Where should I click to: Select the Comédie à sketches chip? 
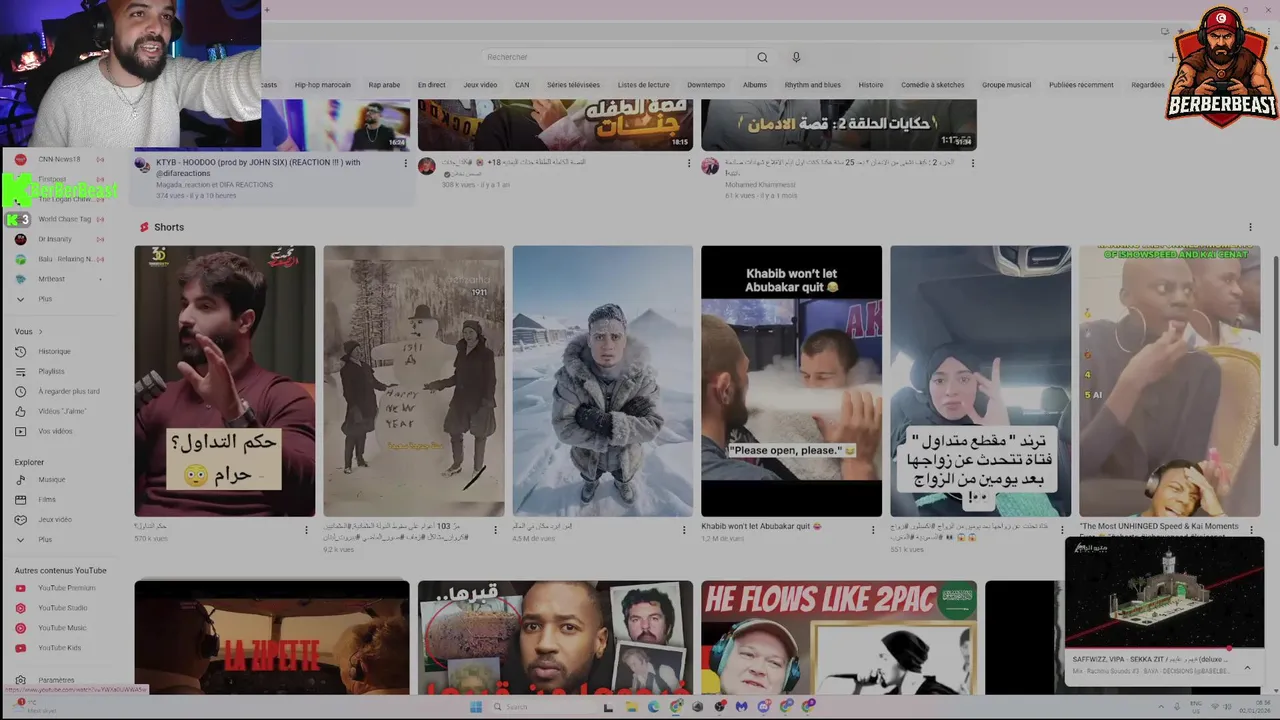point(933,85)
